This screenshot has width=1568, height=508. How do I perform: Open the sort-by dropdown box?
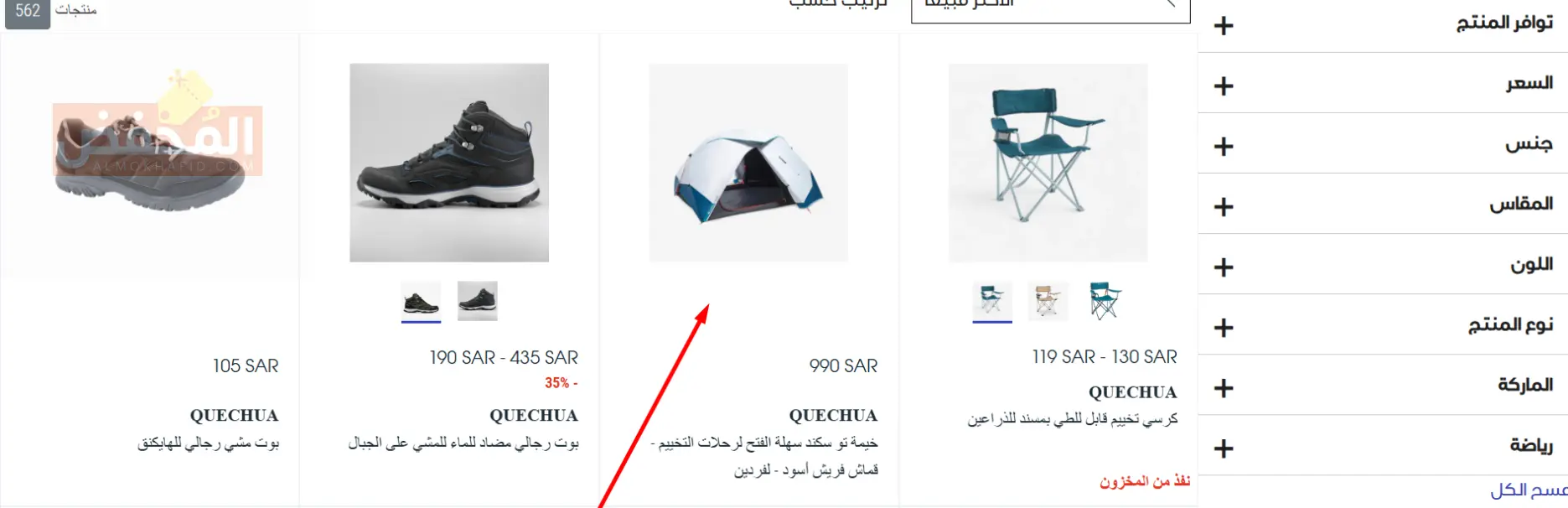[x=1051, y=8]
